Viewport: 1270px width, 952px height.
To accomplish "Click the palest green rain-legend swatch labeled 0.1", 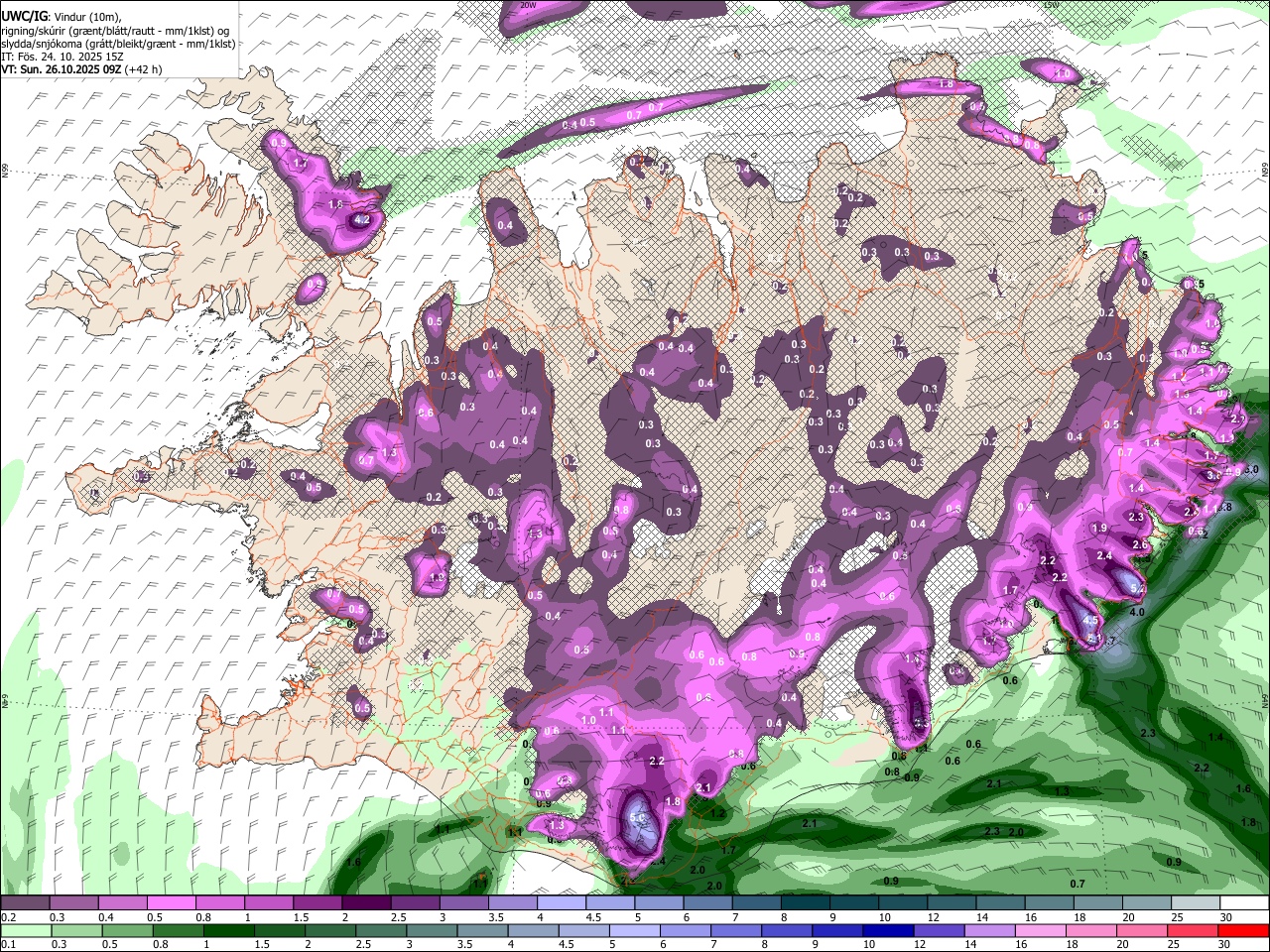I will coord(26,930).
